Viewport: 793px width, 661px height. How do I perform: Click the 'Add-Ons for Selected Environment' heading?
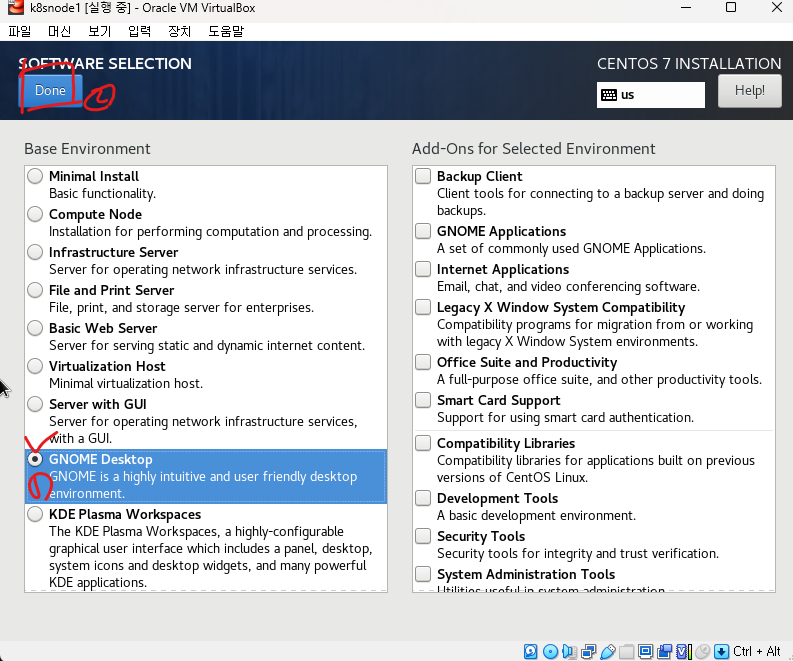(x=534, y=149)
